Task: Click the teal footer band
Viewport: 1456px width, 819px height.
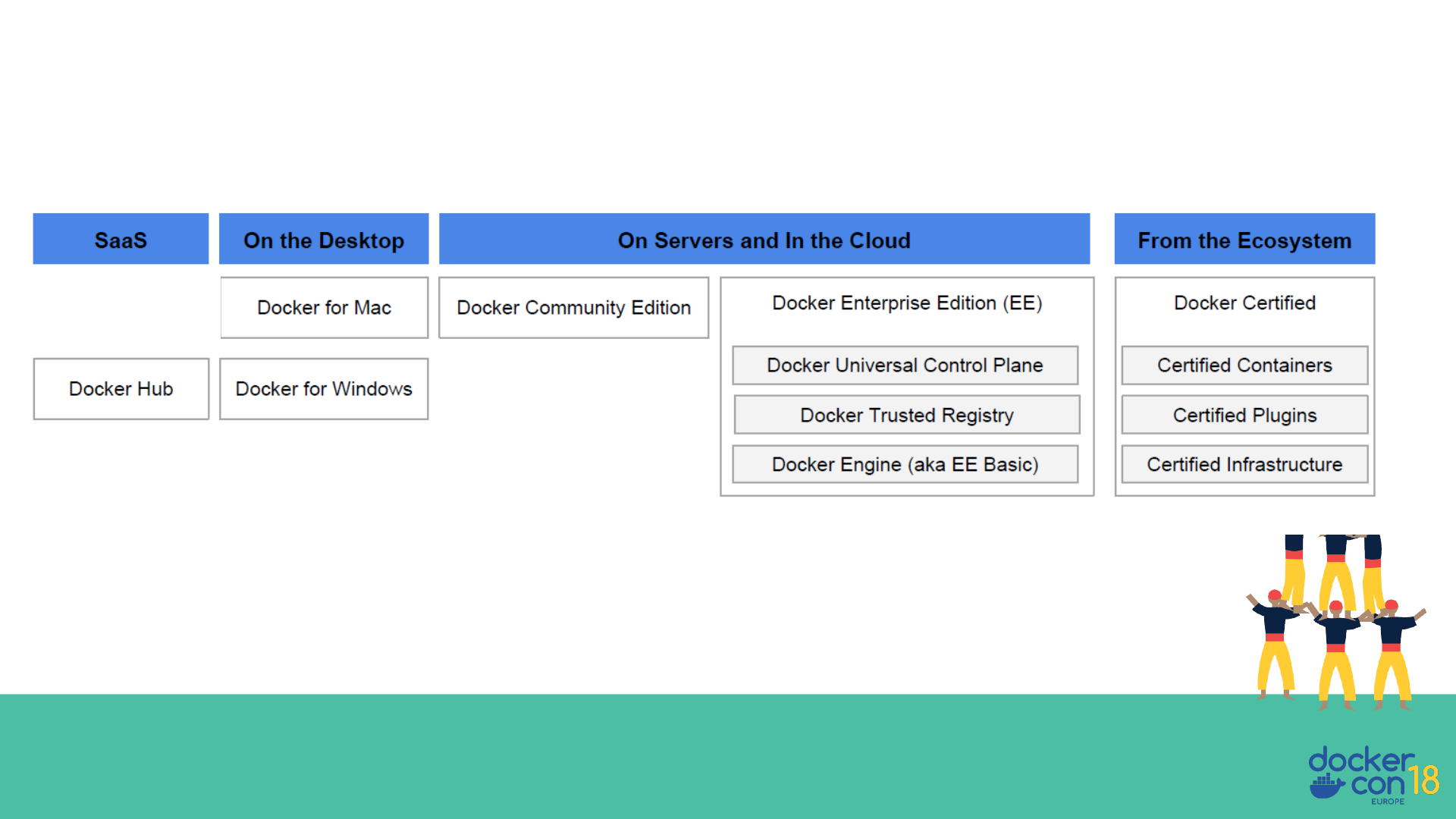Action: coord(607,758)
